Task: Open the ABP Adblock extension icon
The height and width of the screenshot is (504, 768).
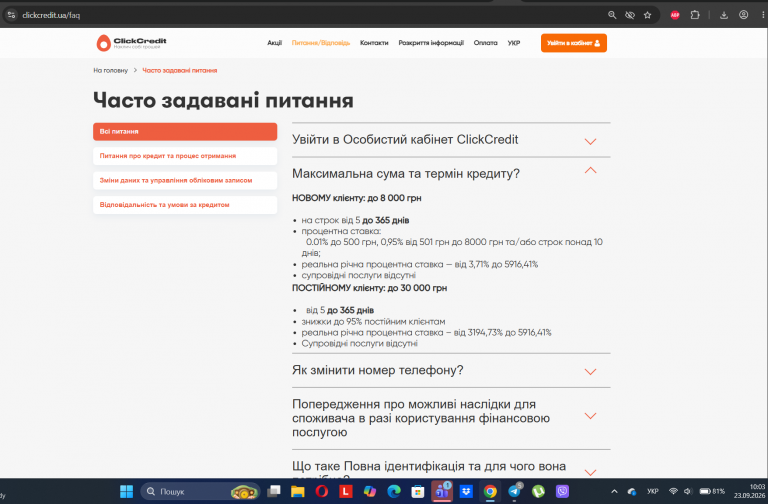Action: coord(675,15)
